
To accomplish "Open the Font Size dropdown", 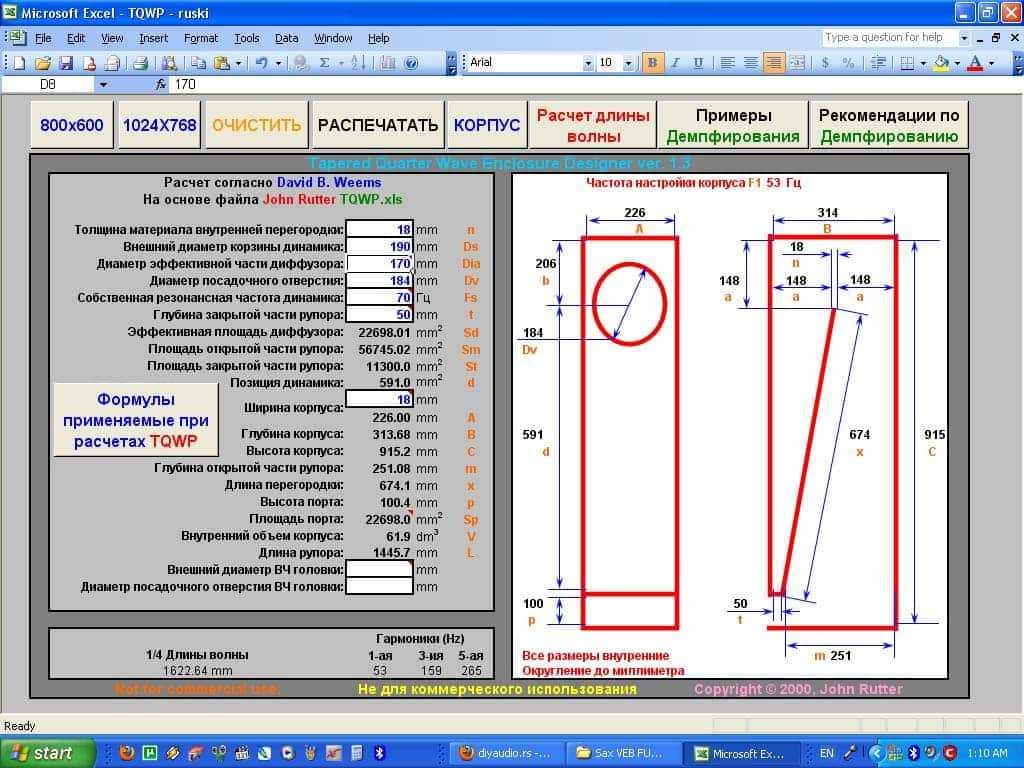I will click(x=628, y=63).
